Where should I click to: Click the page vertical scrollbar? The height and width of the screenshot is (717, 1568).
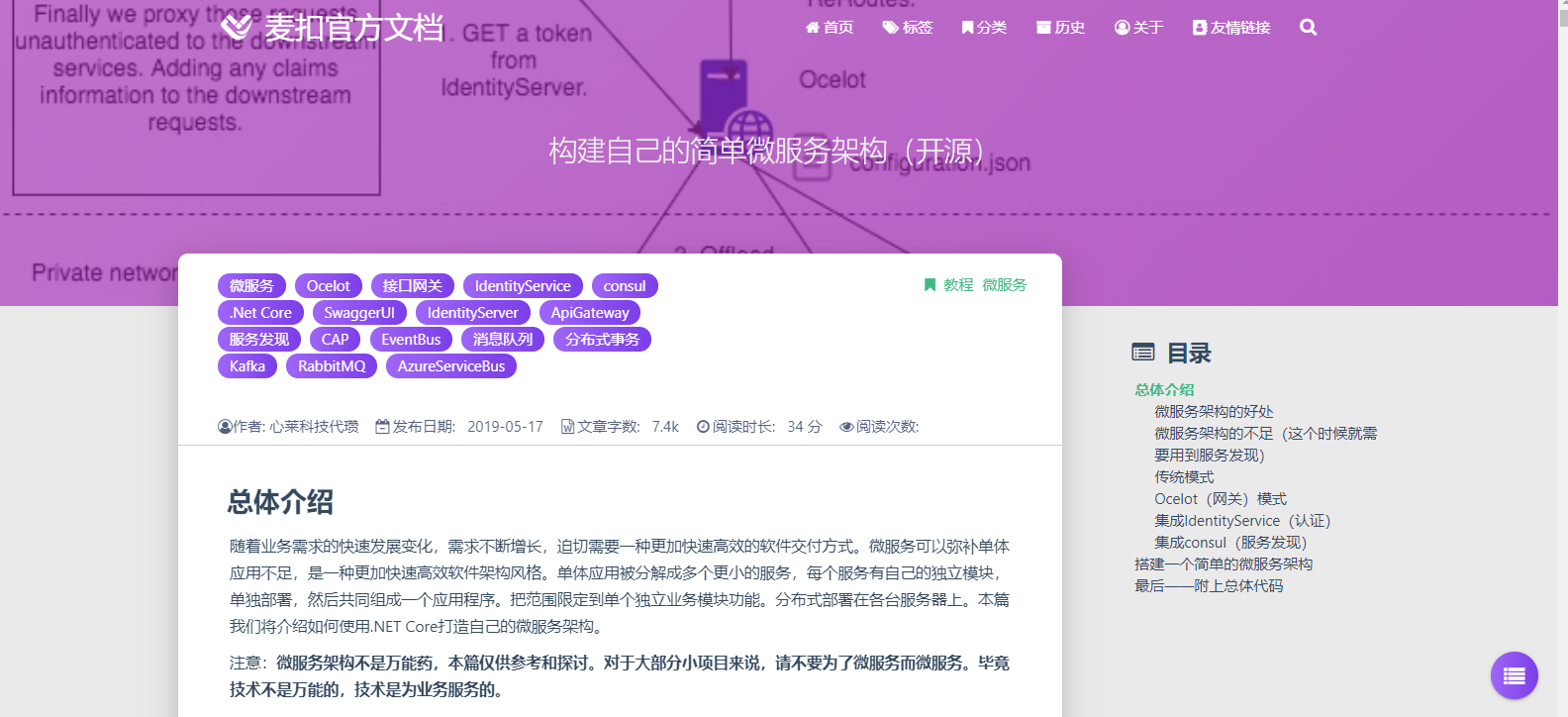[1563, 358]
